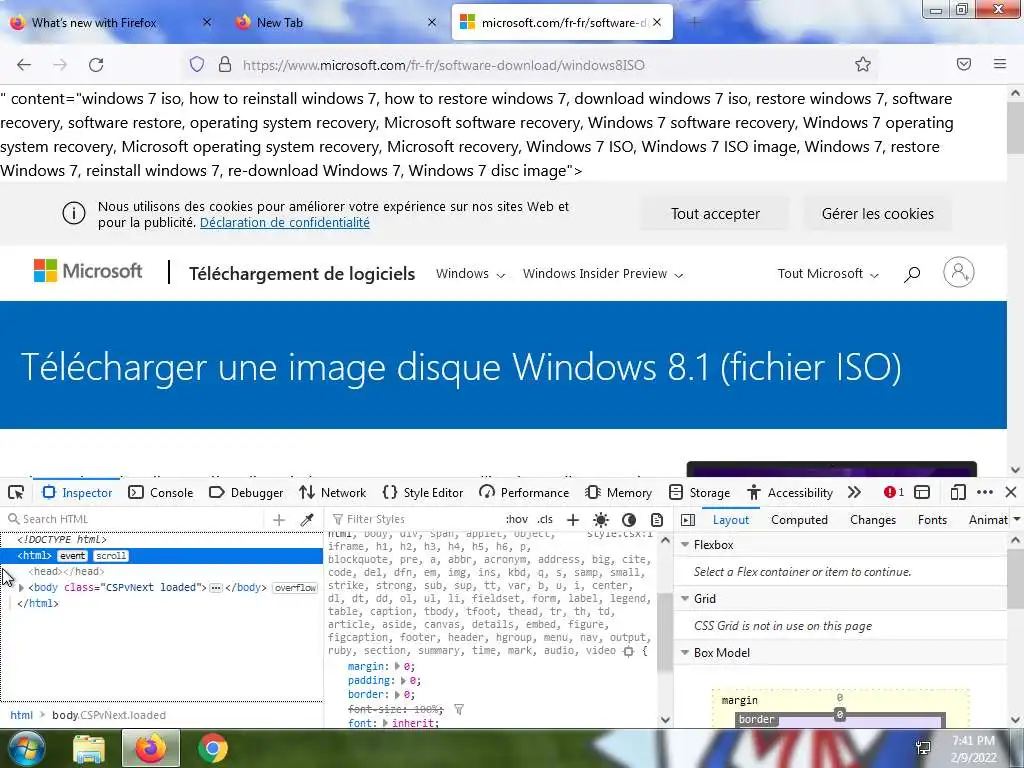
Task: Click filter icon beside overridden font-size
Action: (x=459, y=709)
